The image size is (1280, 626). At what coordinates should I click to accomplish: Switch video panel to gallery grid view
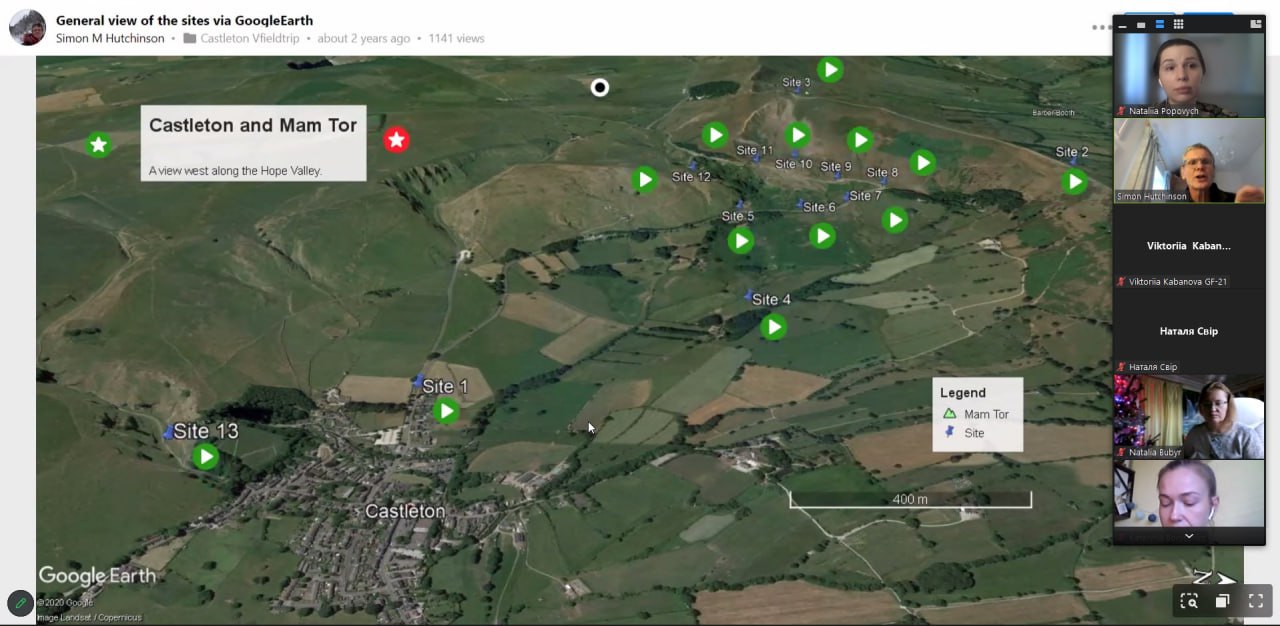[x=1179, y=24]
